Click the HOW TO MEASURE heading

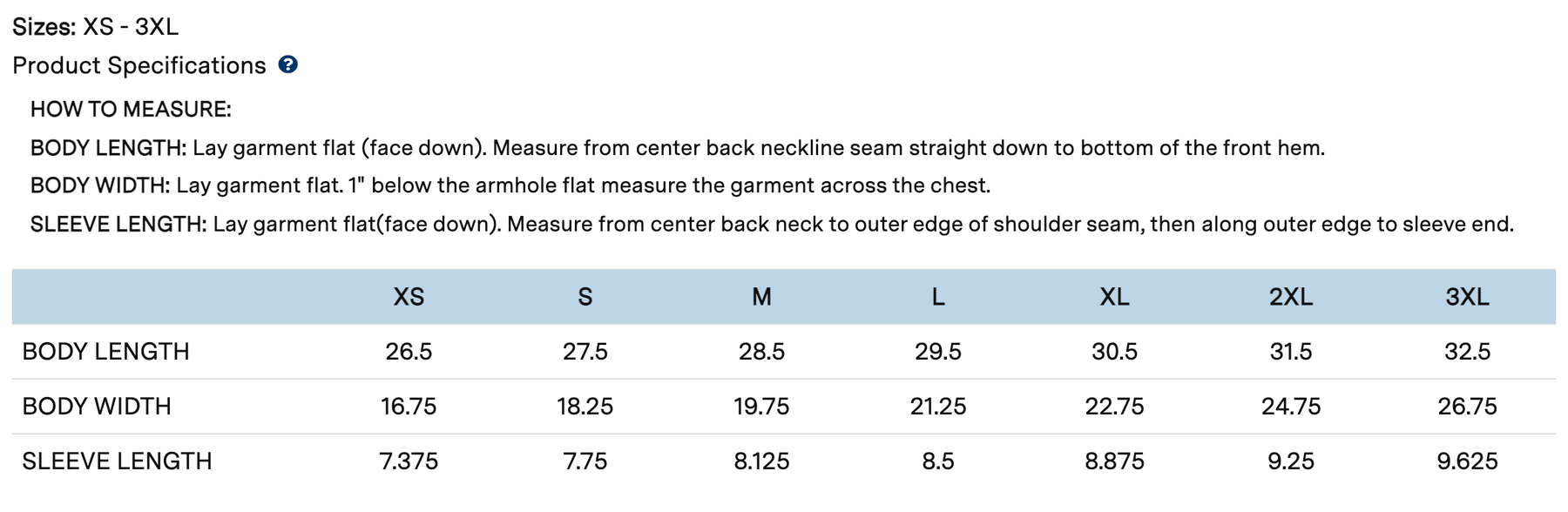click(x=131, y=110)
